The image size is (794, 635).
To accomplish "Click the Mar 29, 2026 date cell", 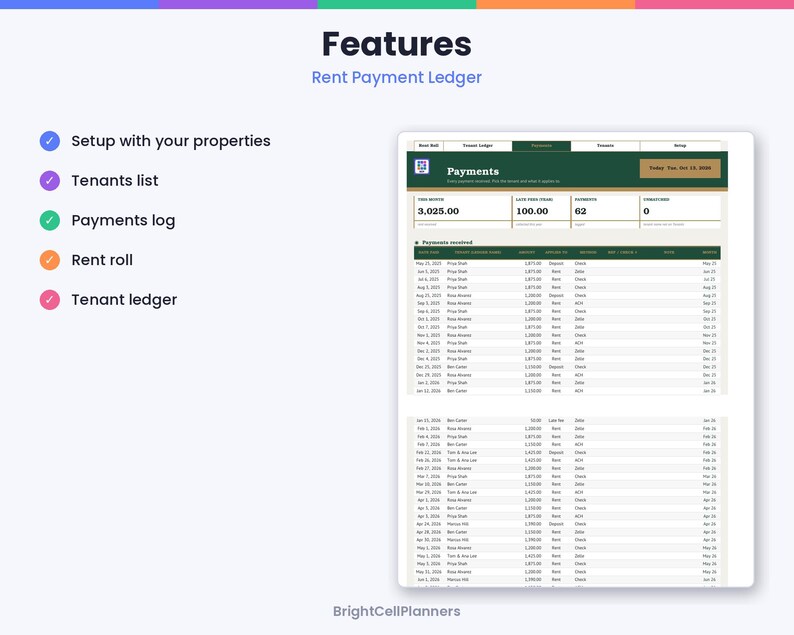I will pos(428,492).
